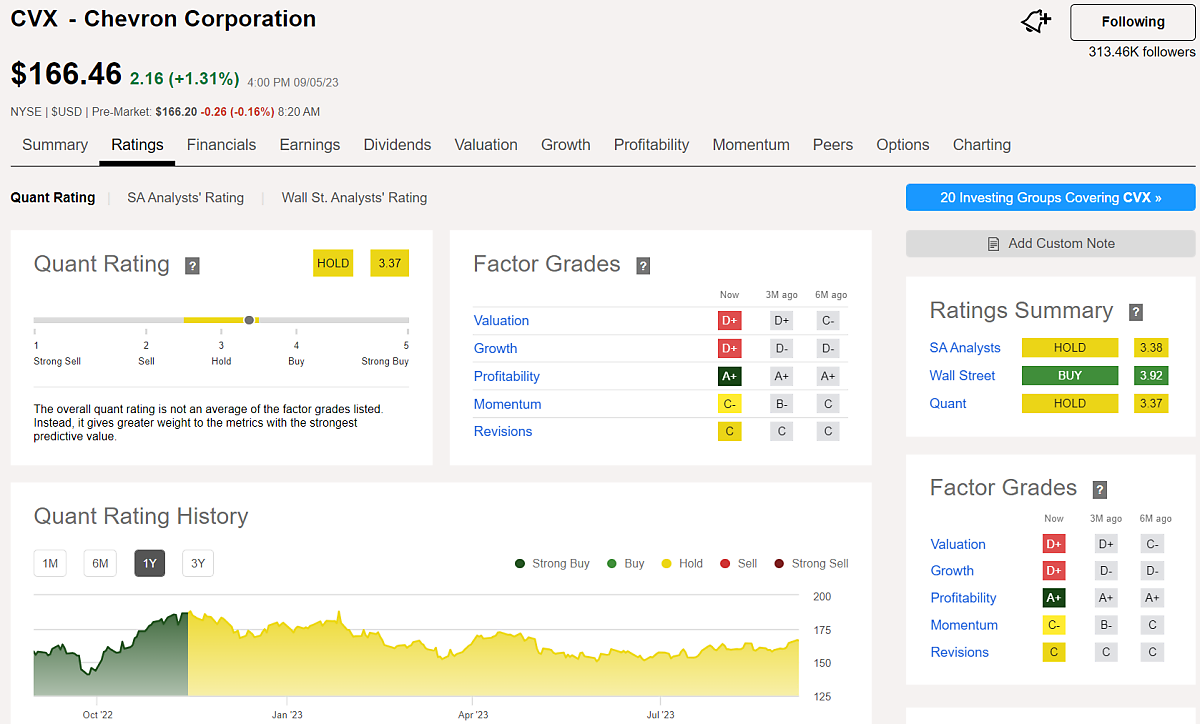
Task: Select 6M chart range
Action: 100,564
